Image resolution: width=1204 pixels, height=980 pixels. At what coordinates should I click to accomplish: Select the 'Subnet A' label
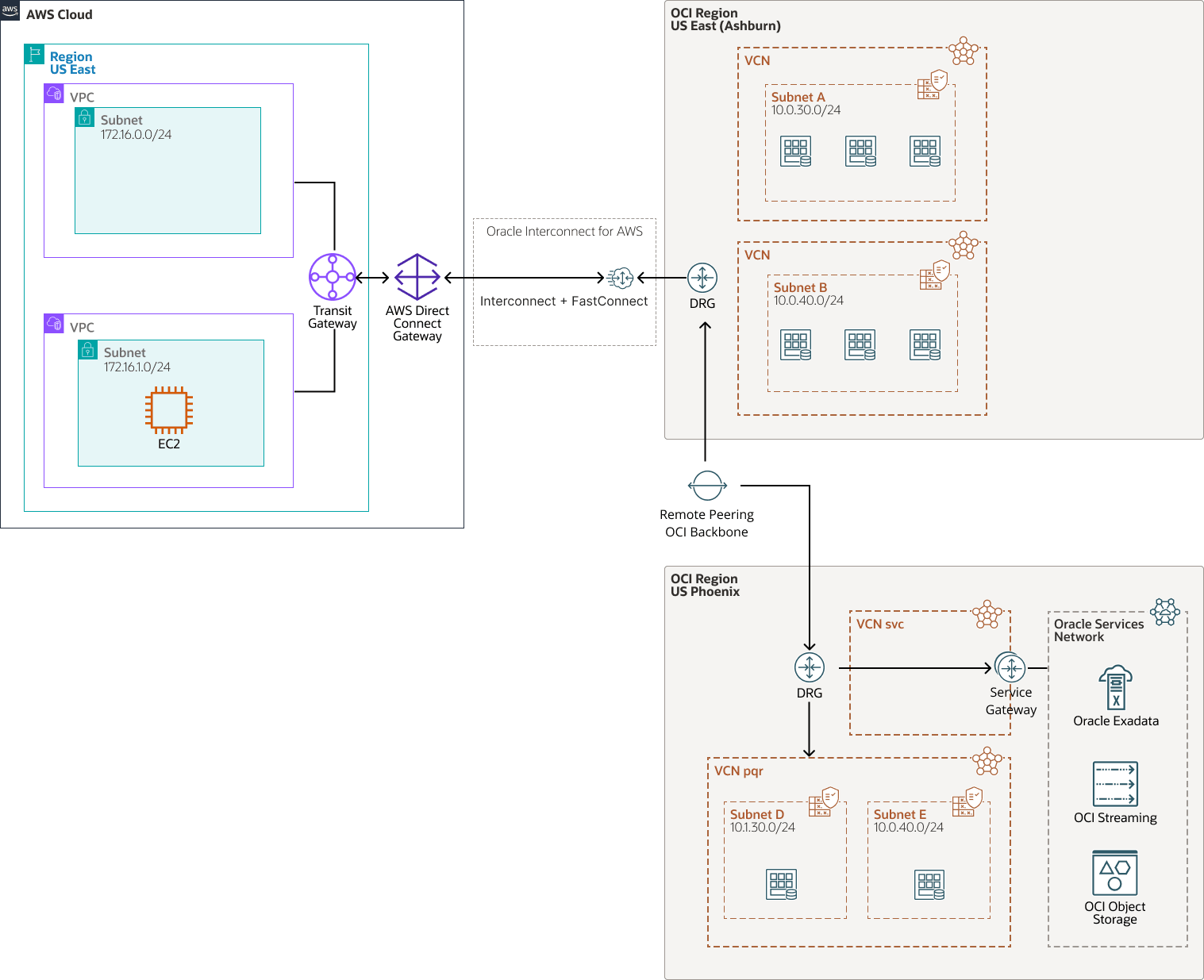798,97
